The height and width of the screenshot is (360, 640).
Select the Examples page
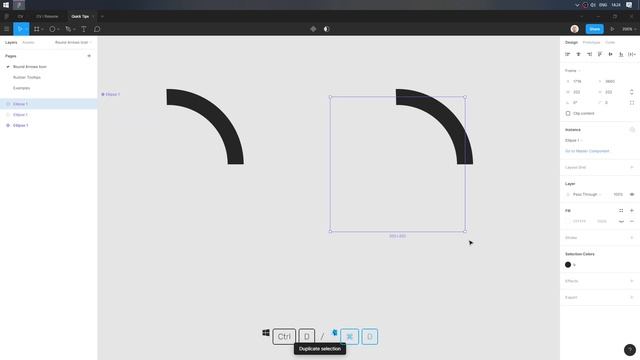[22, 88]
